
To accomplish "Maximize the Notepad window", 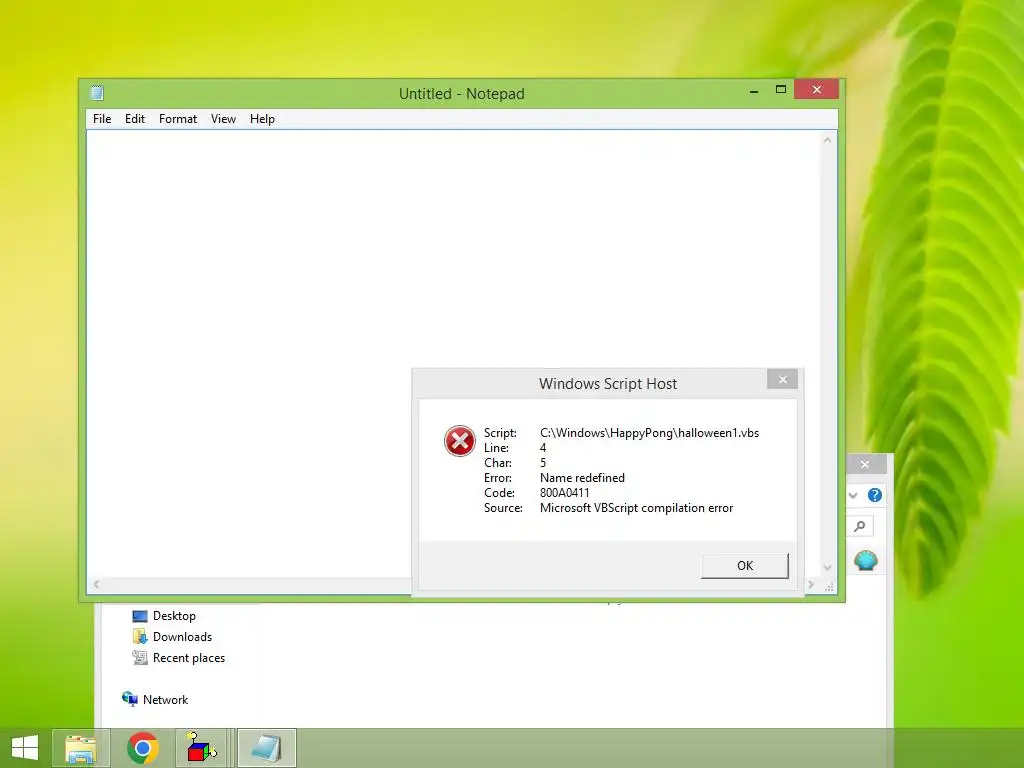I will point(780,89).
